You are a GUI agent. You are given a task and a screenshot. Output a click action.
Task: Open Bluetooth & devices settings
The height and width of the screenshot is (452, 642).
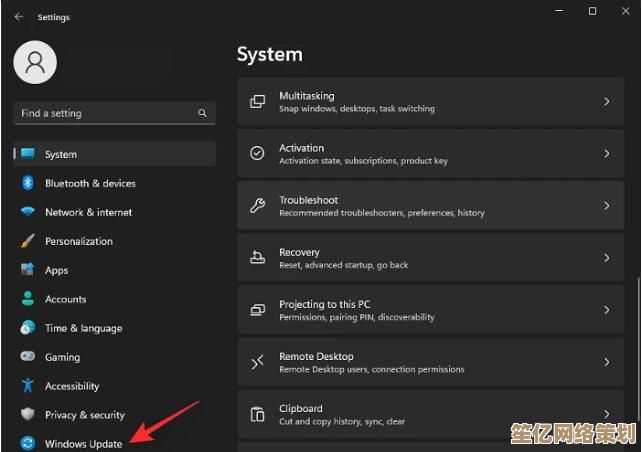point(90,183)
